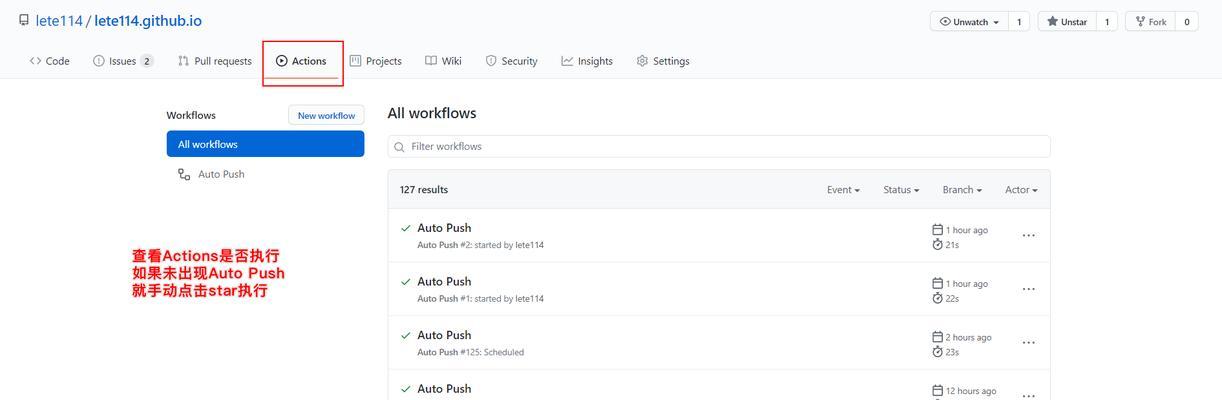This screenshot has height=400, width=1222.
Task: Click the 127 results text
Action: (x=424, y=190)
